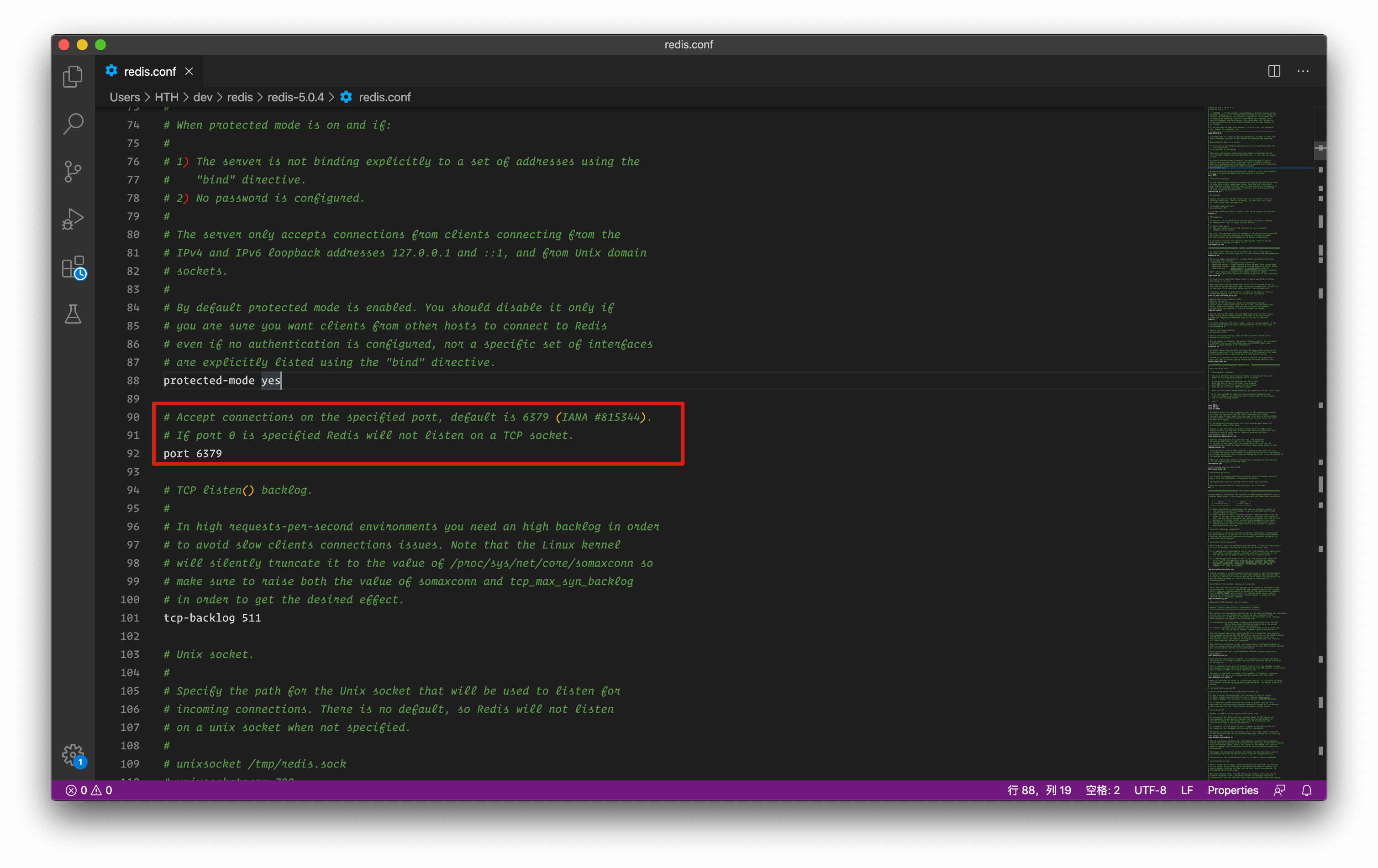Click '# 2) No password is configured.' line
Screen dimensions: 1378x868
click(x=264, y=198)
